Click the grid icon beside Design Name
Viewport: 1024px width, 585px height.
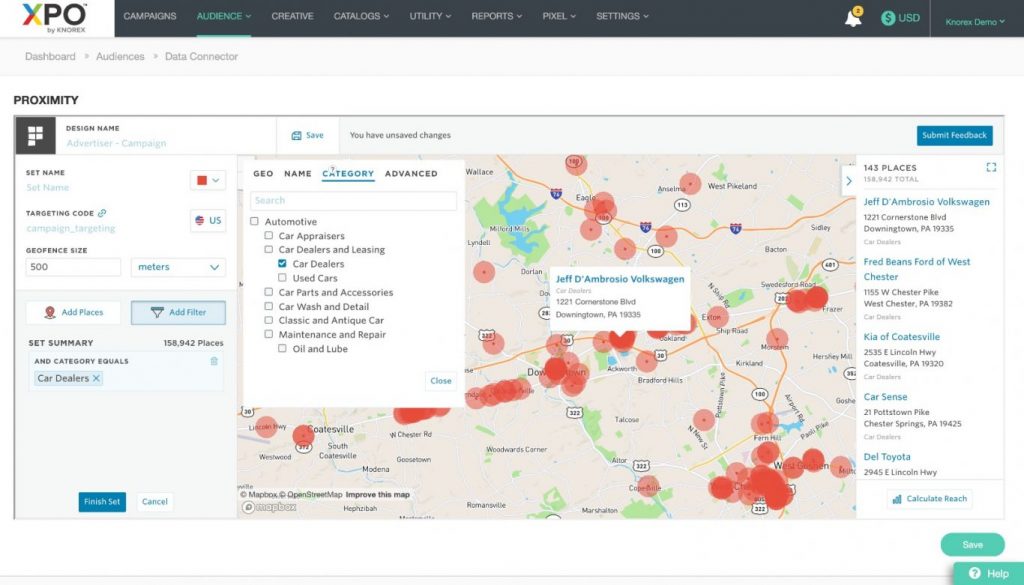click(35, 136)
